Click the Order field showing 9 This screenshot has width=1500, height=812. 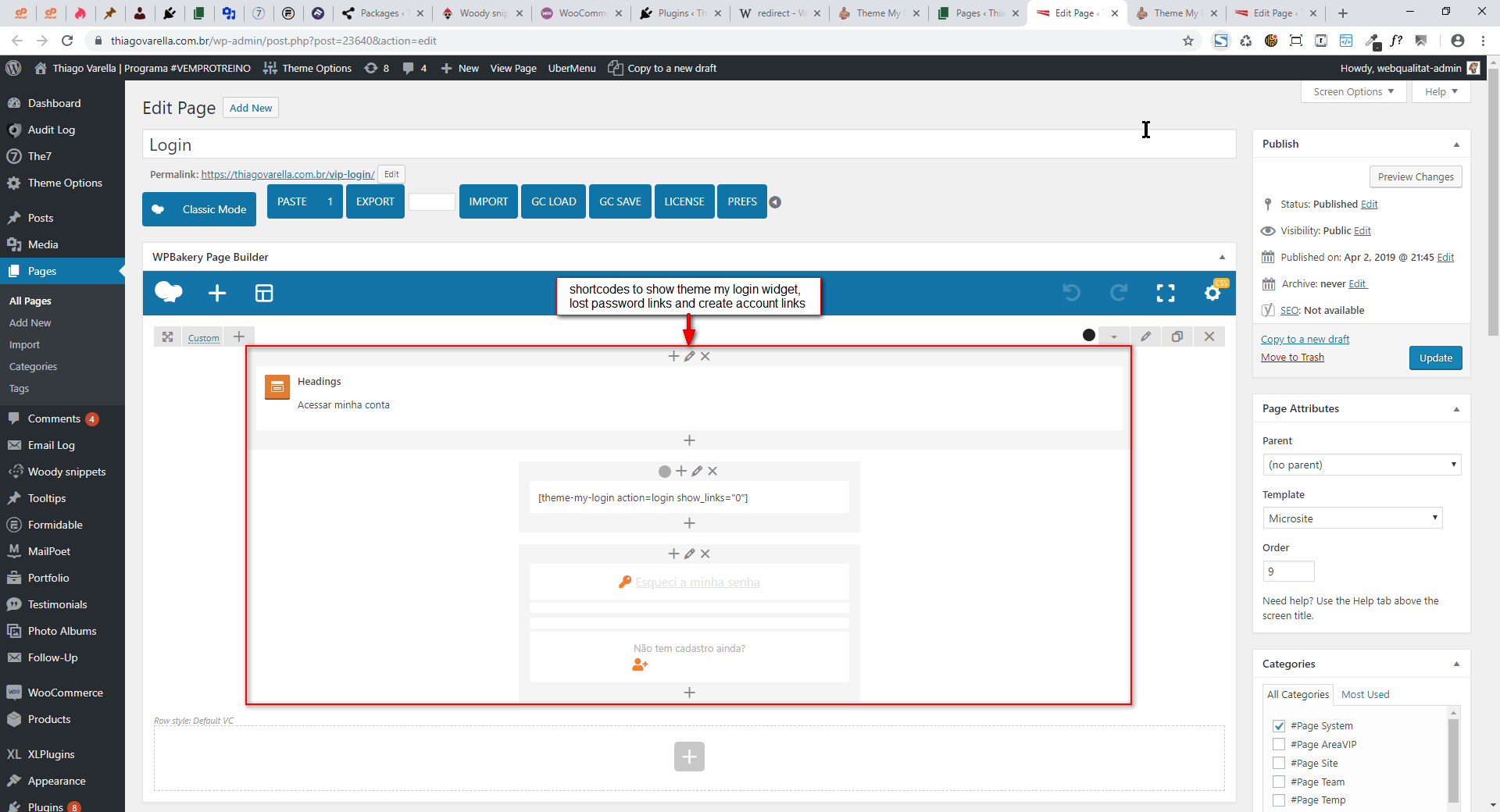click(1288, 572)
